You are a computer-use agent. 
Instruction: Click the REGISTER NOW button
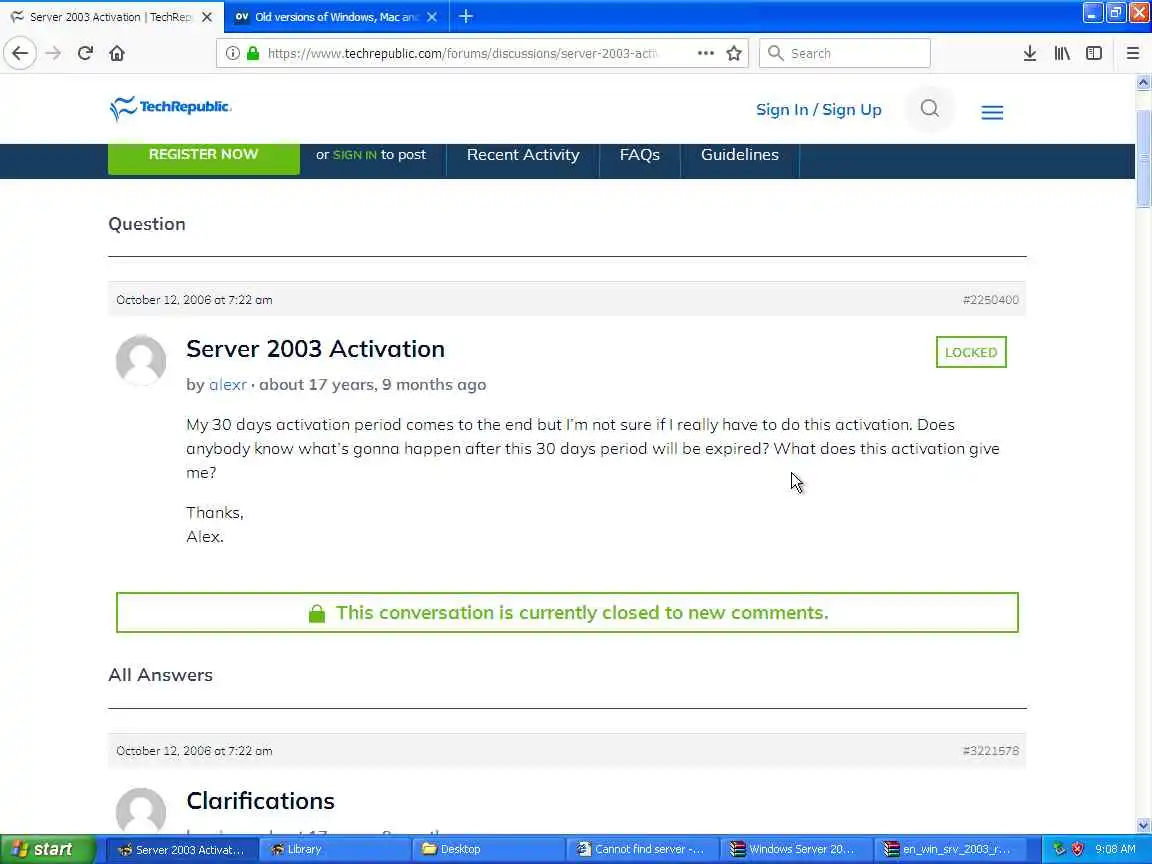pos(204,156)
